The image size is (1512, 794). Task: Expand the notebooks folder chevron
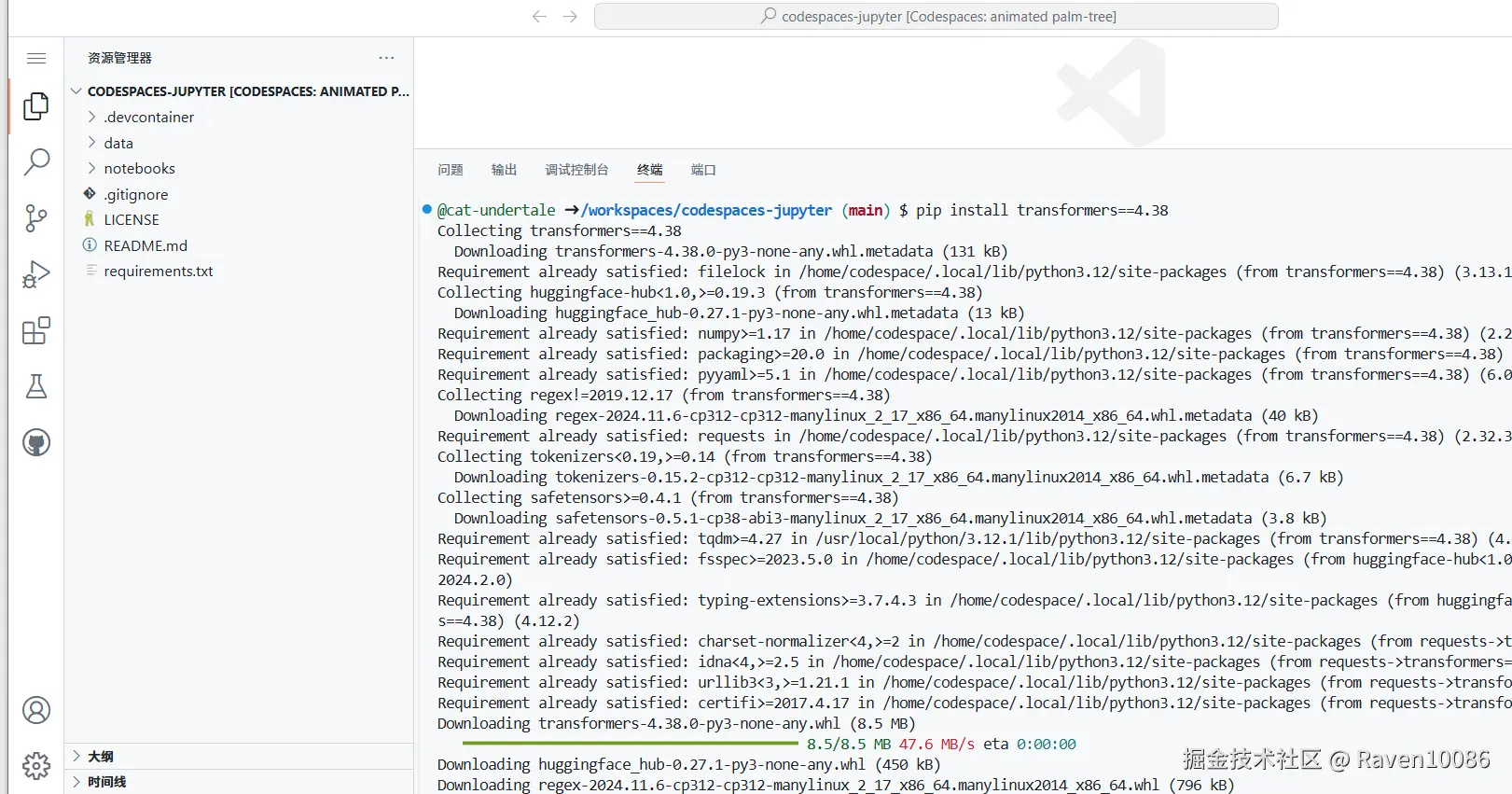[91, 168]
